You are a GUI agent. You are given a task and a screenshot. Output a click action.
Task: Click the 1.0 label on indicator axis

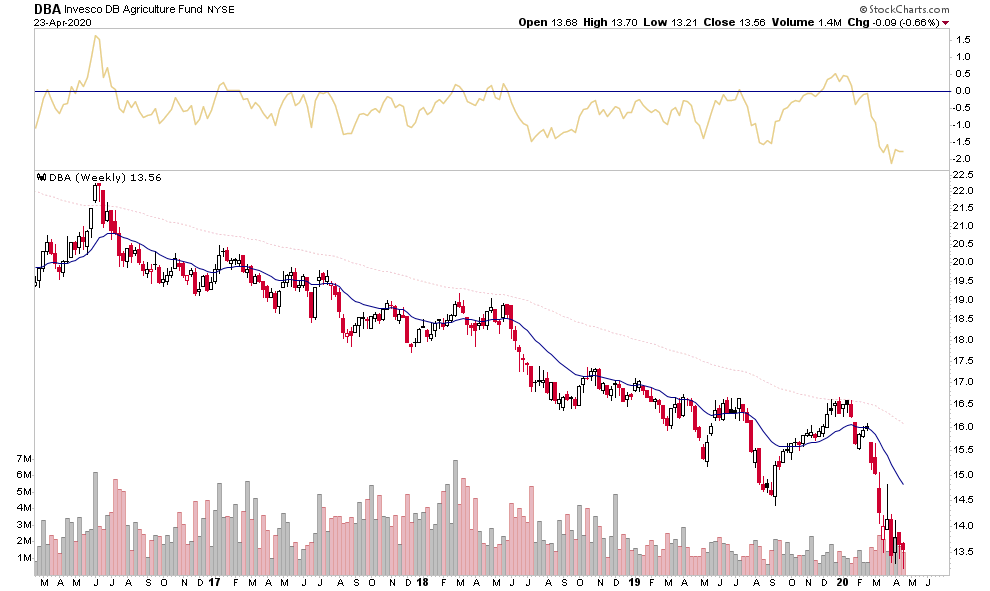pos(963,57)
